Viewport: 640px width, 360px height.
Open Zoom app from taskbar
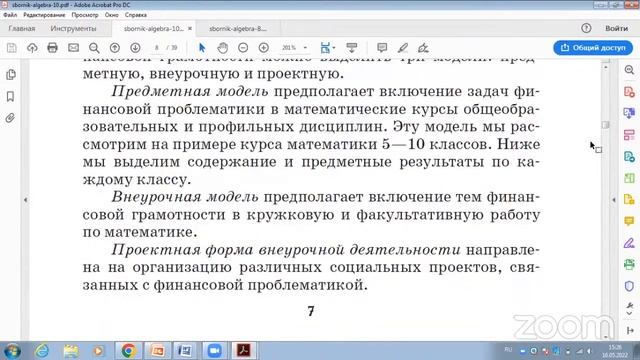coord(214,351)
